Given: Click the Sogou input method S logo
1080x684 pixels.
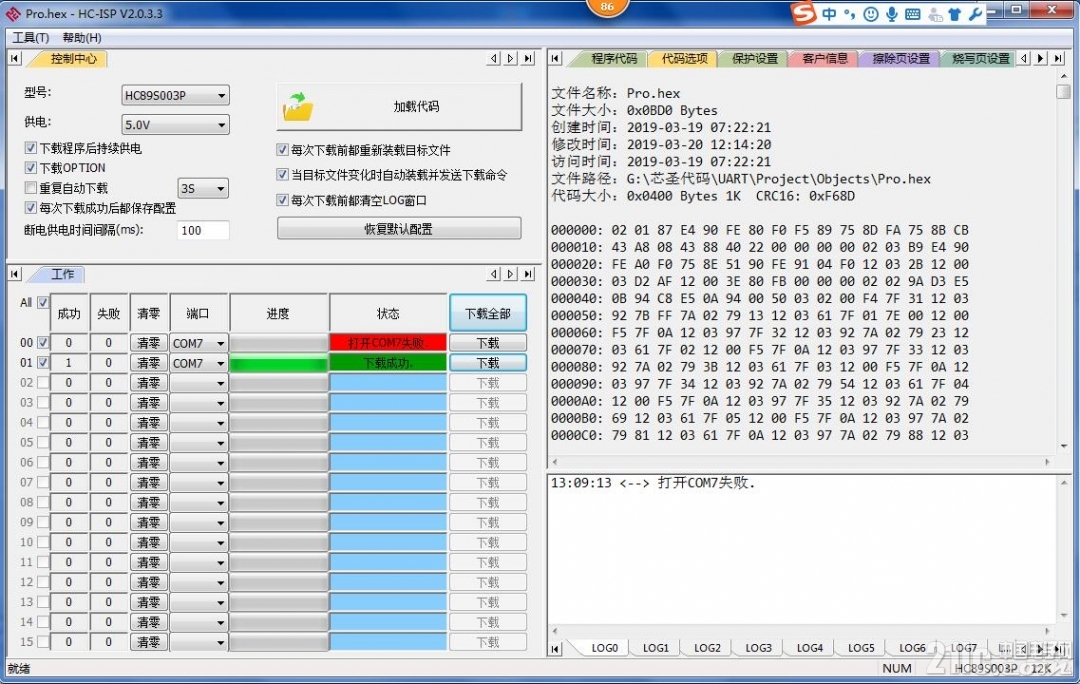Looking at the screenshot, I should pos(804,13).
